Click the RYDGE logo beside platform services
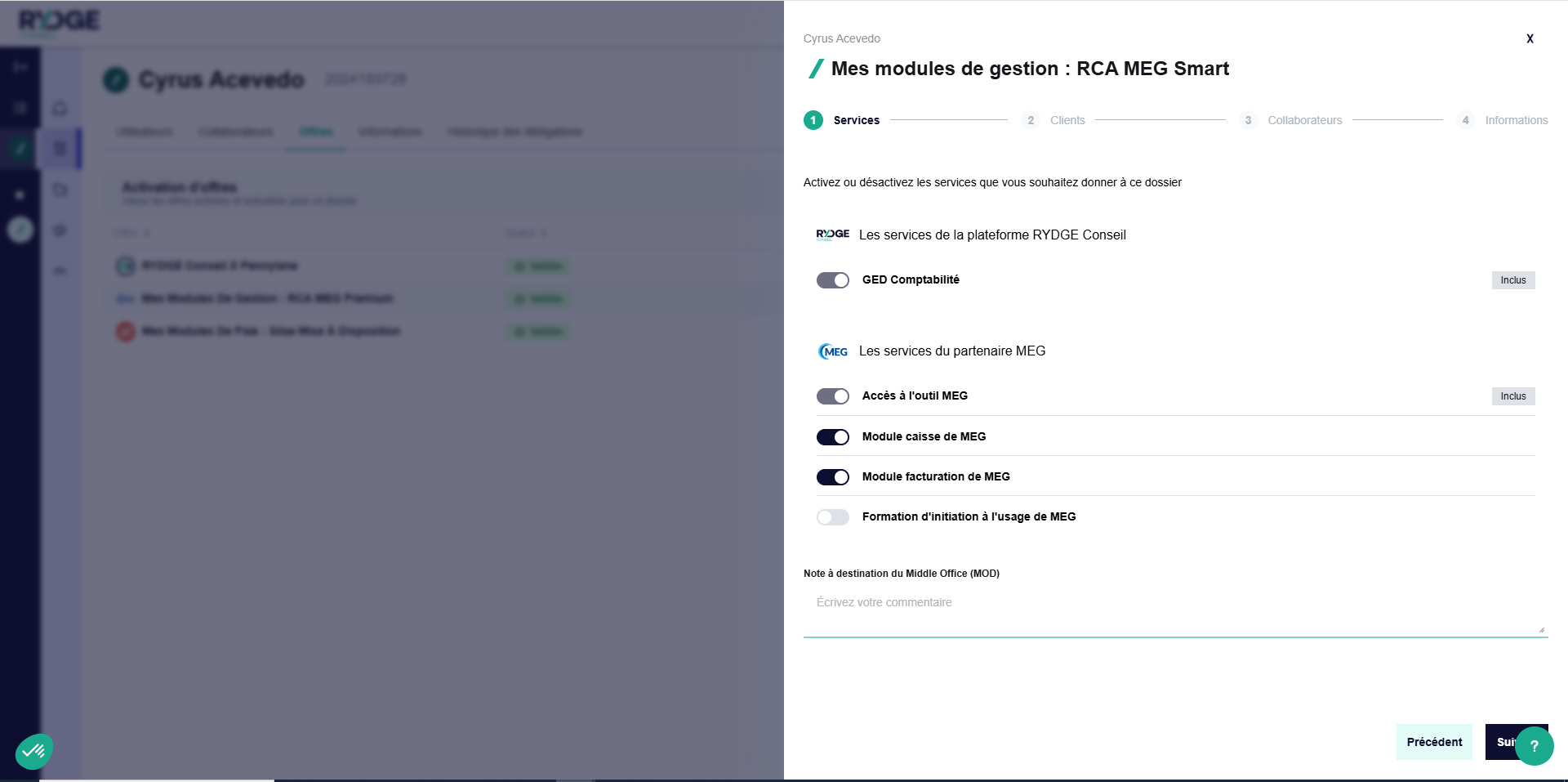The width and height of the screenshot is (1568, 782). (x=832, y=235)
